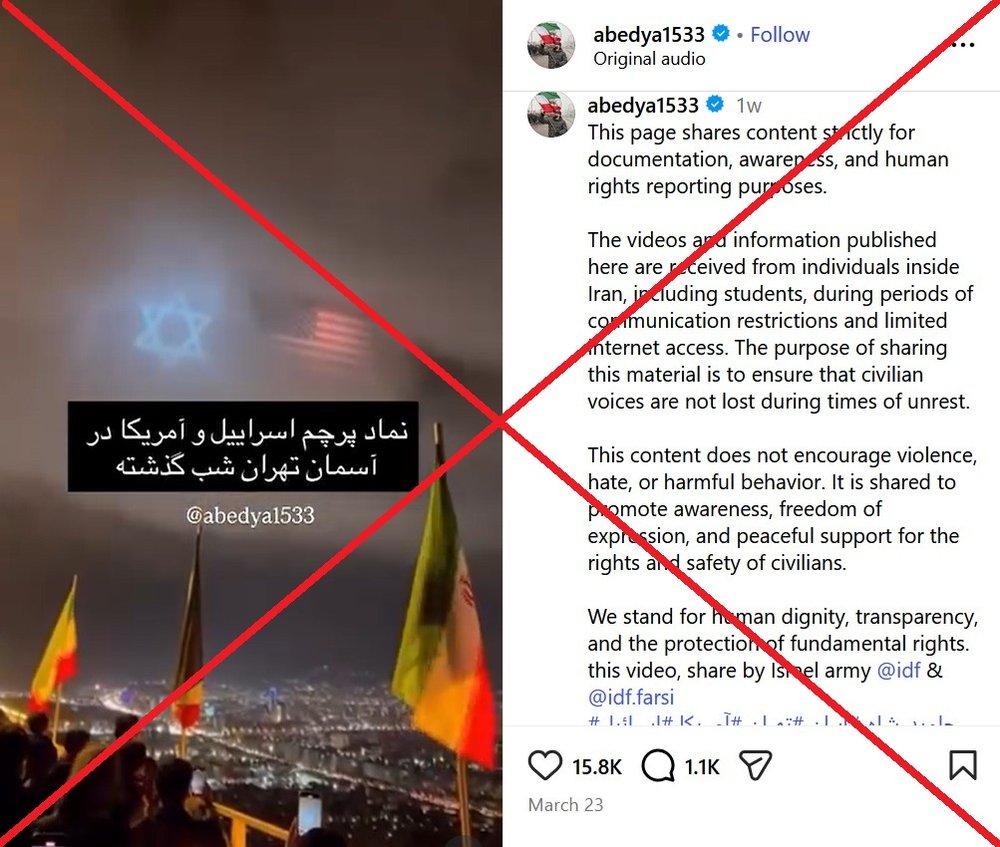Image resolution: width=1000 pixels, height=847 pixels.
Task: Open abedya1533 username in post header
Action: [649, 34]
